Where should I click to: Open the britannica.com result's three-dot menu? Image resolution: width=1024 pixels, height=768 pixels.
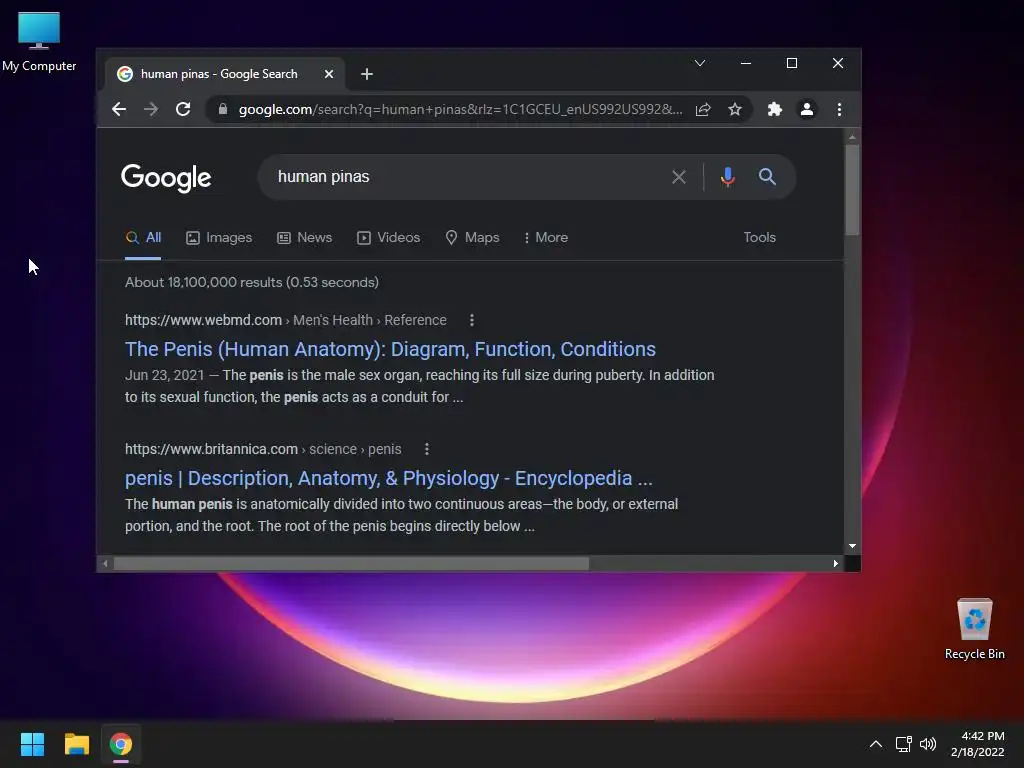coord(426,449)
